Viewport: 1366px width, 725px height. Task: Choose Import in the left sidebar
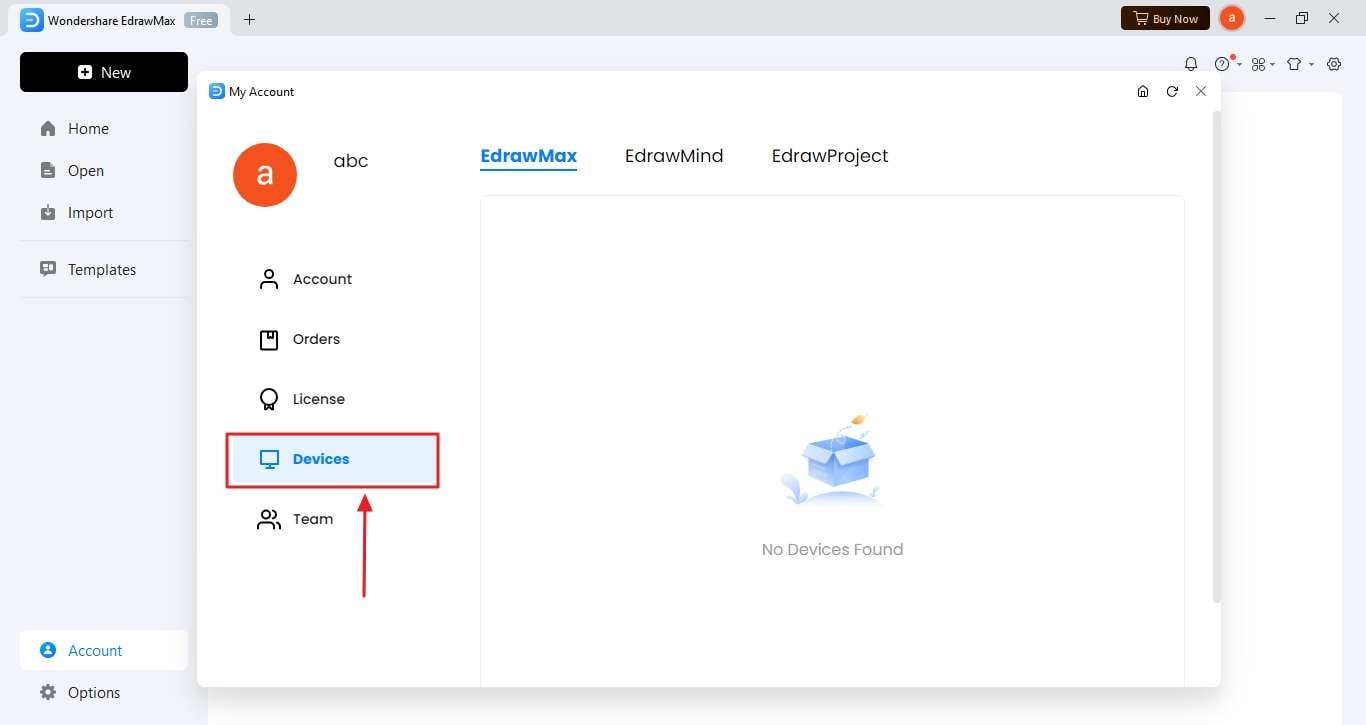click(104, 213)
